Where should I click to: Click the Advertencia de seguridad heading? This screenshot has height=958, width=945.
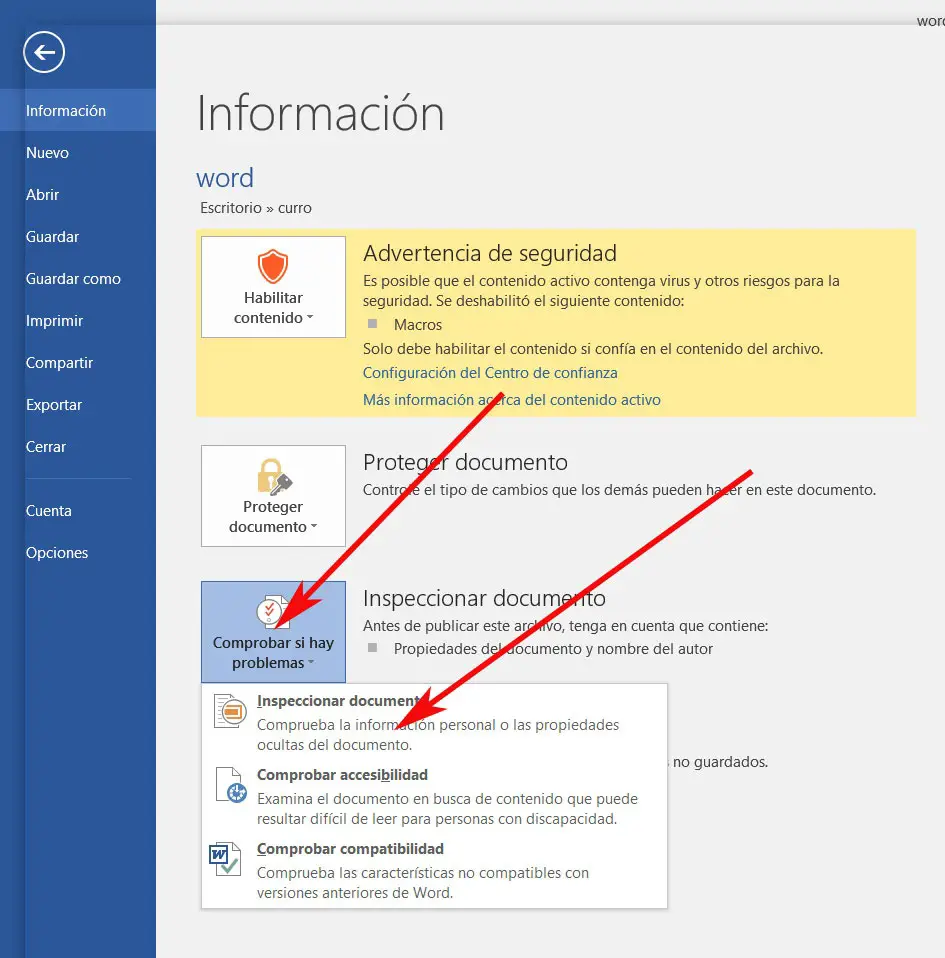(490, 253)
